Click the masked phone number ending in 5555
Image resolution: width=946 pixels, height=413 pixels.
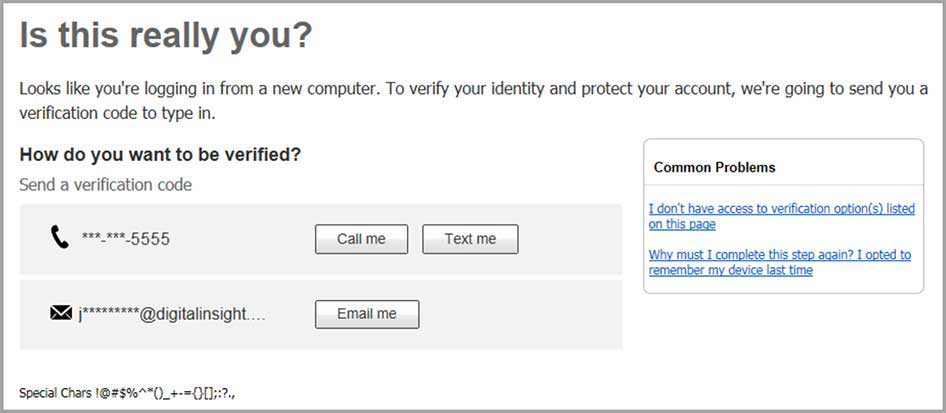point(126,239)
